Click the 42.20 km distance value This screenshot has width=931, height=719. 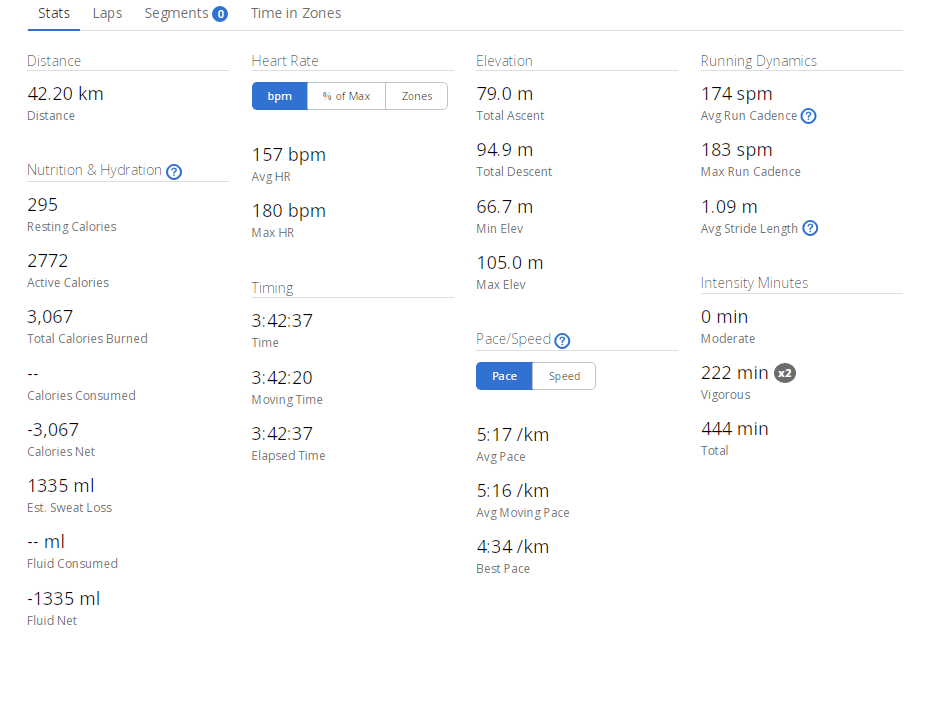[x=65, y=94]
